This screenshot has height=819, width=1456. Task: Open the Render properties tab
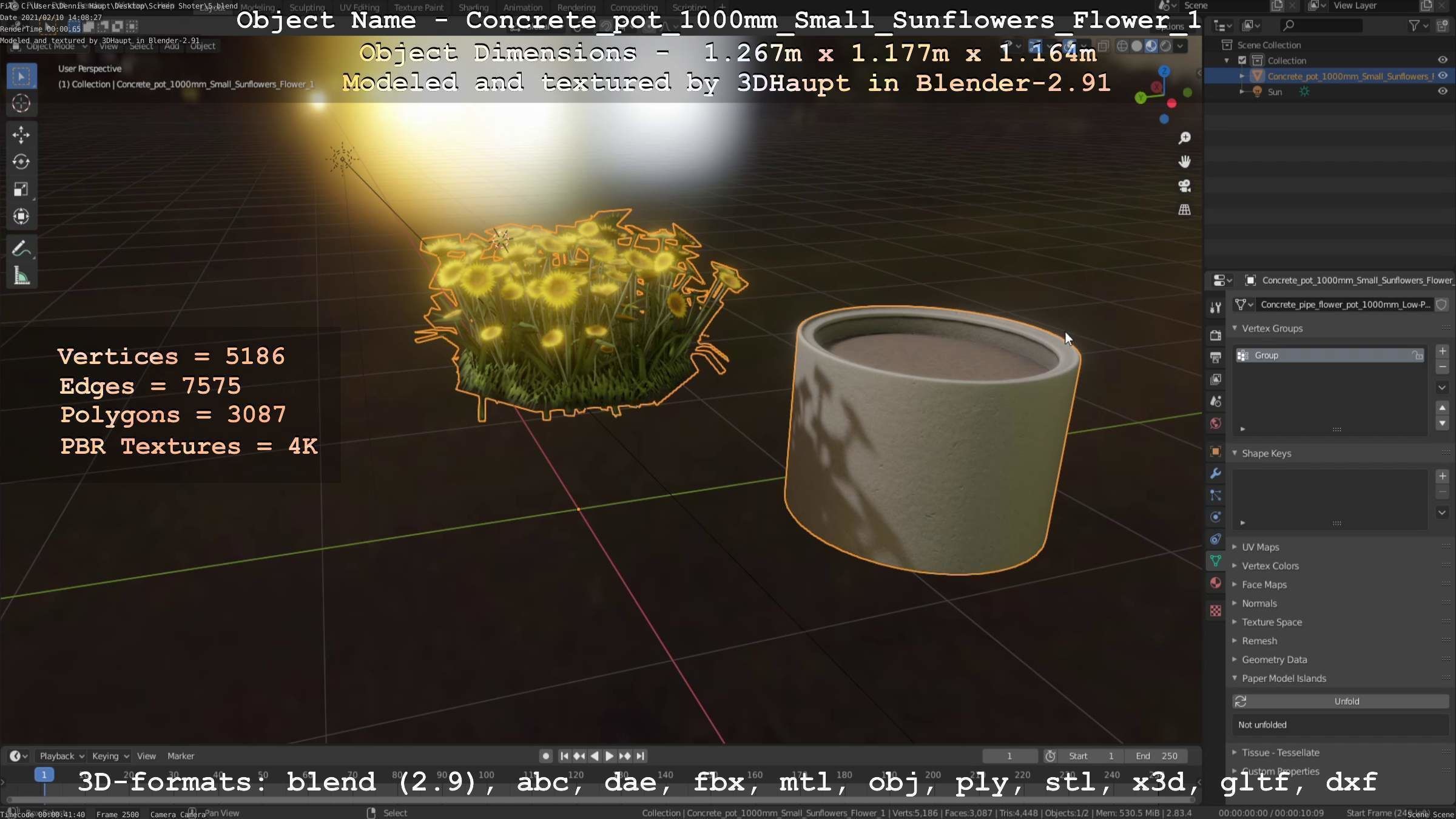1216,335
